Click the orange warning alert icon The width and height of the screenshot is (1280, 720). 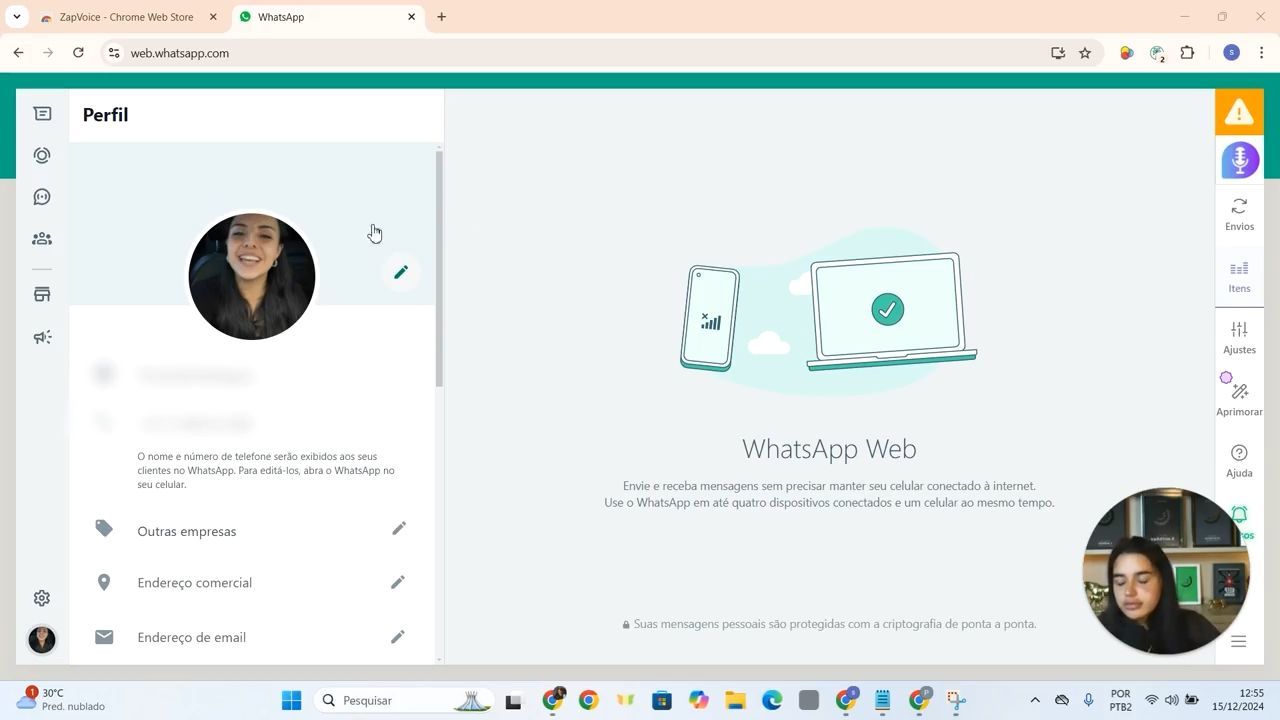[1239, 112]
